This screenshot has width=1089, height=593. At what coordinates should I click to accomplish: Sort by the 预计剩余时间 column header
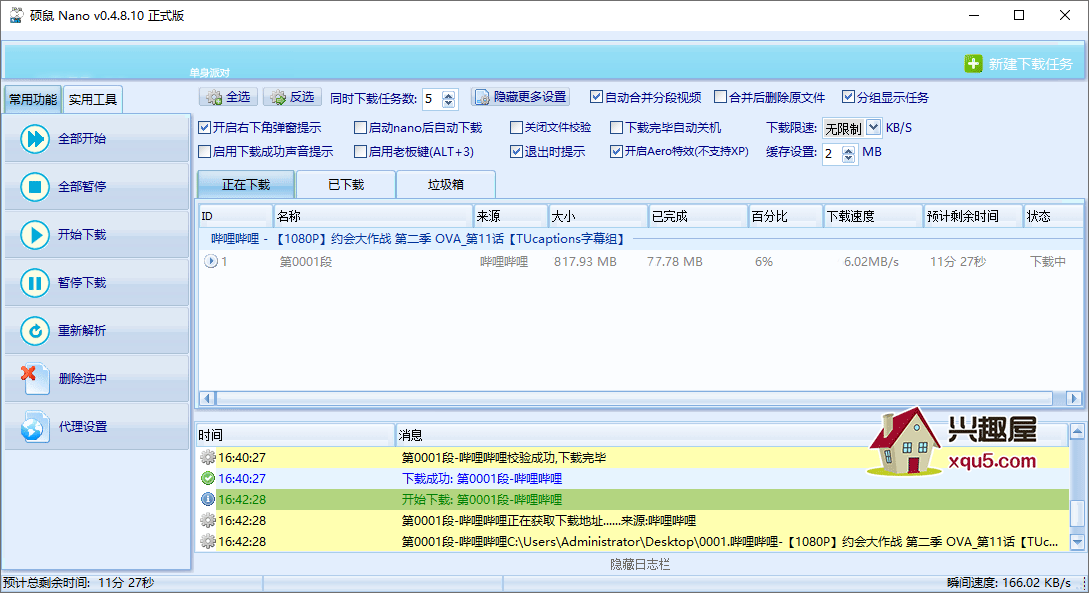coord(973,216)
